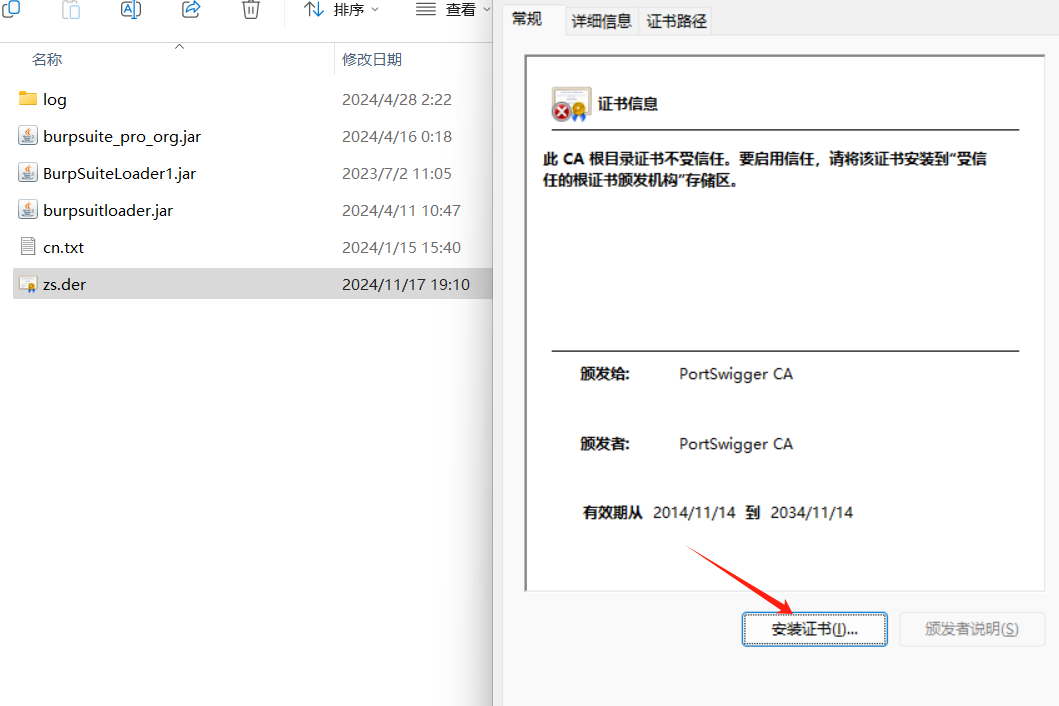Click the file name "cn.txt"

63,248
